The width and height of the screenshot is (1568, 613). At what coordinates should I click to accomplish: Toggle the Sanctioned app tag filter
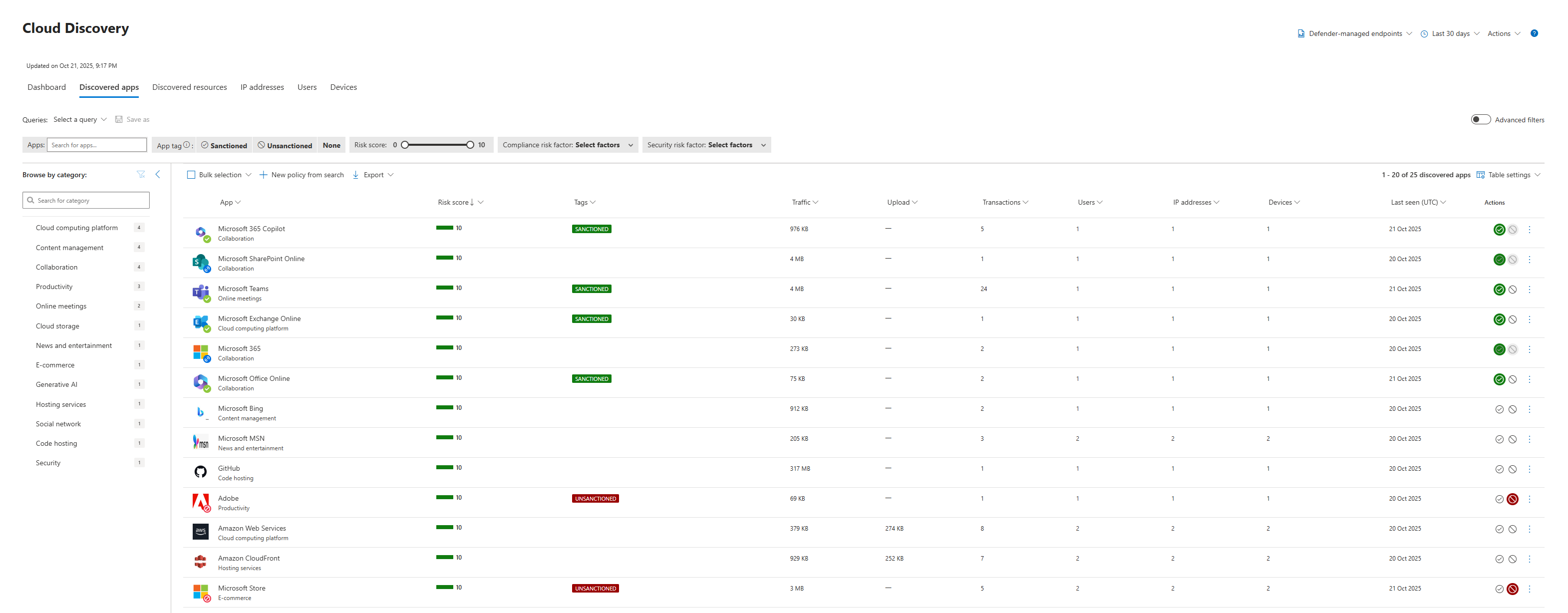coord(224,145)
